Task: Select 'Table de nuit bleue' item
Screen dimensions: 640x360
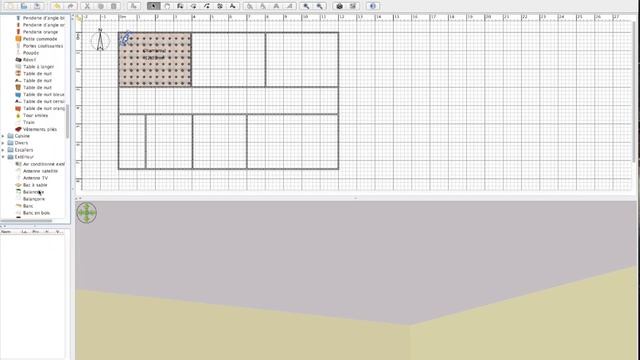Action: point(44,94)
